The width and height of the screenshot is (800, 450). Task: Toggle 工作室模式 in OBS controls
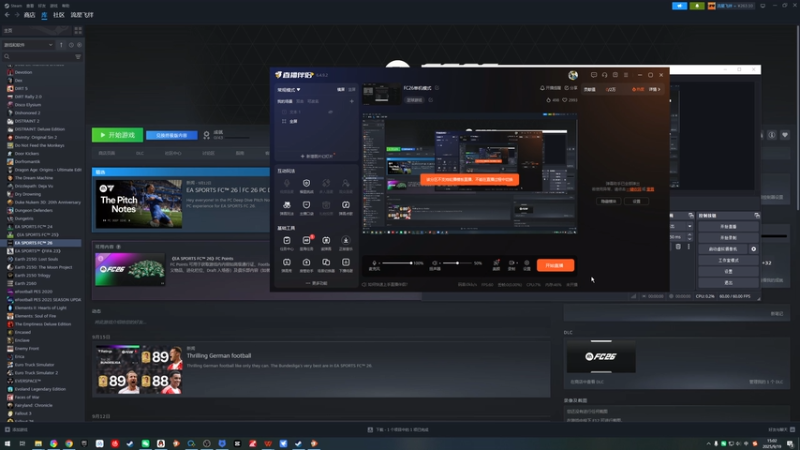point(728,260)
